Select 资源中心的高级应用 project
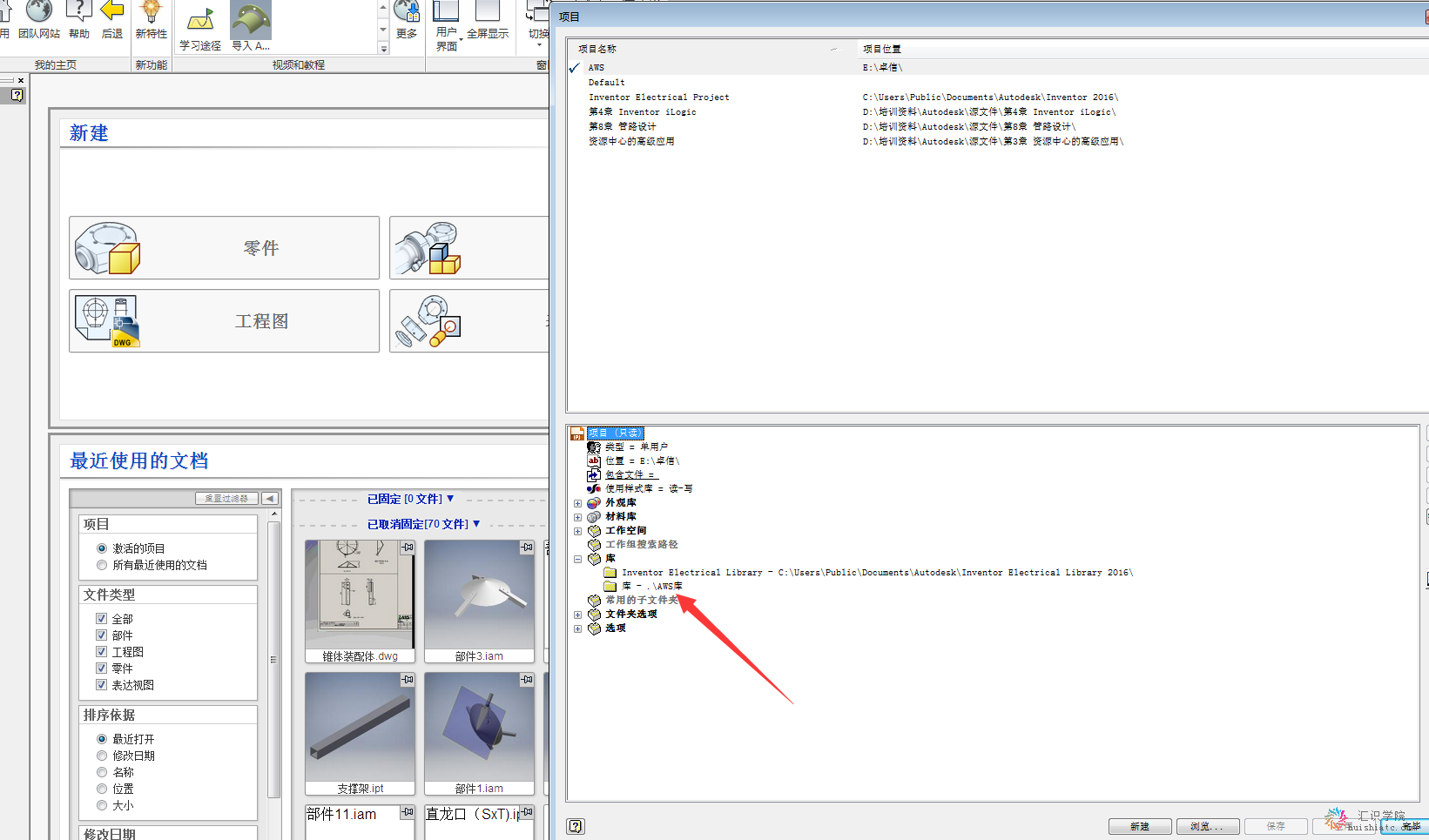 (x=997, y=141)
